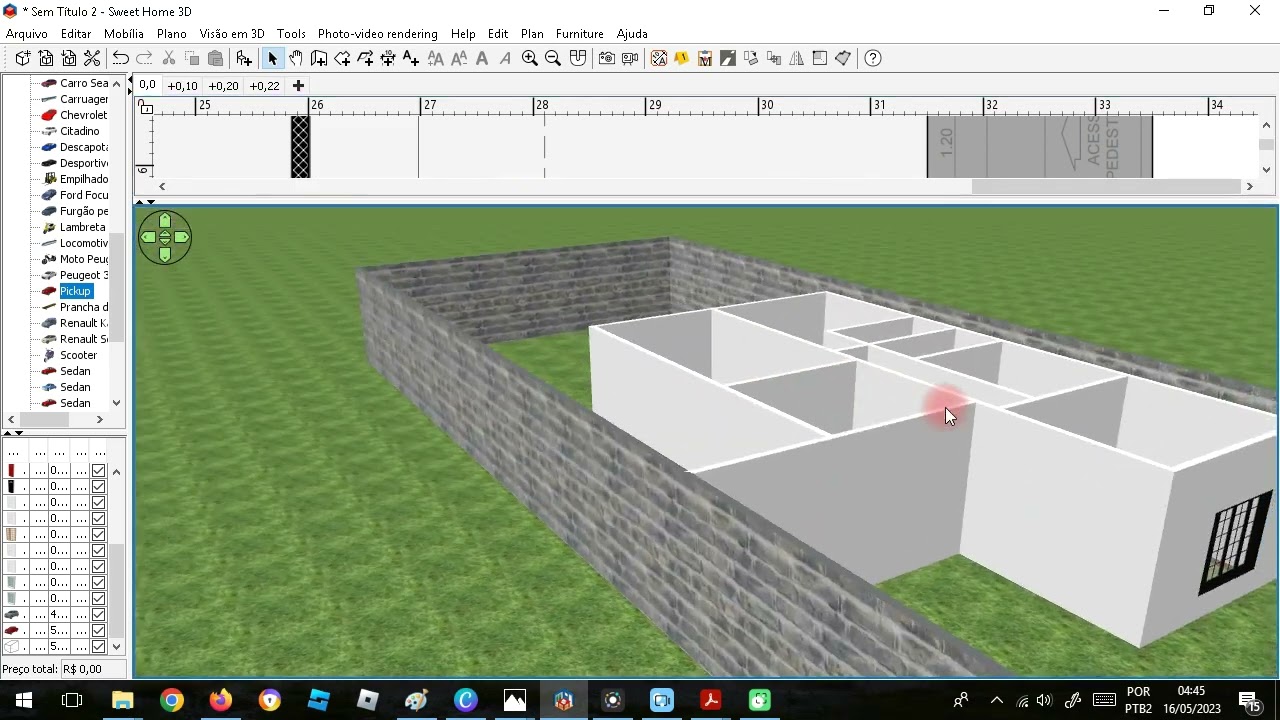Image resolution: width=1280 pixels, height=720 pixels.
Task: Select Empilhadeira in the catalog tree
Action: pyautogui.click(x=84, y=179)
